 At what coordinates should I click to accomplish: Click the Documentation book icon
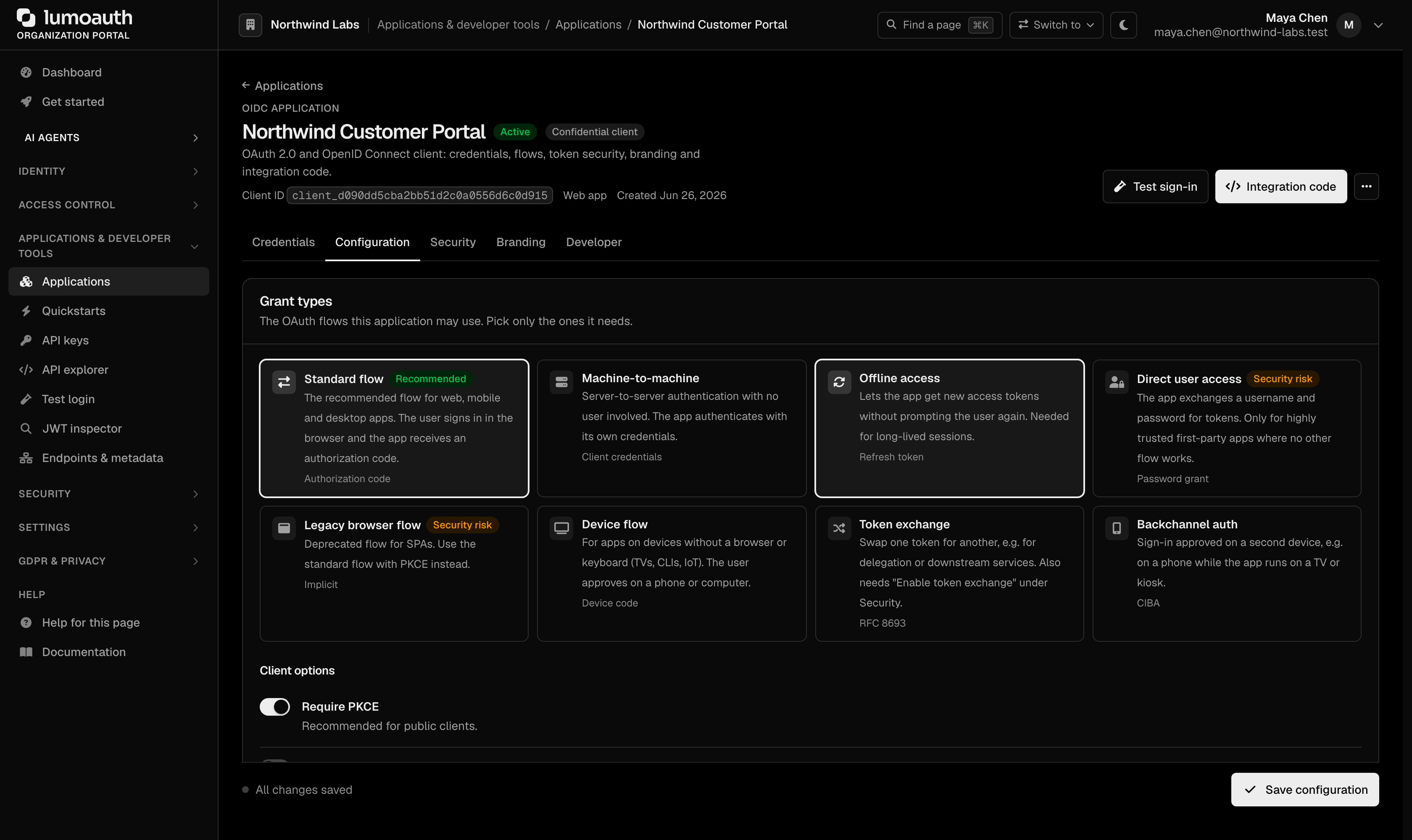click(26, 652)
